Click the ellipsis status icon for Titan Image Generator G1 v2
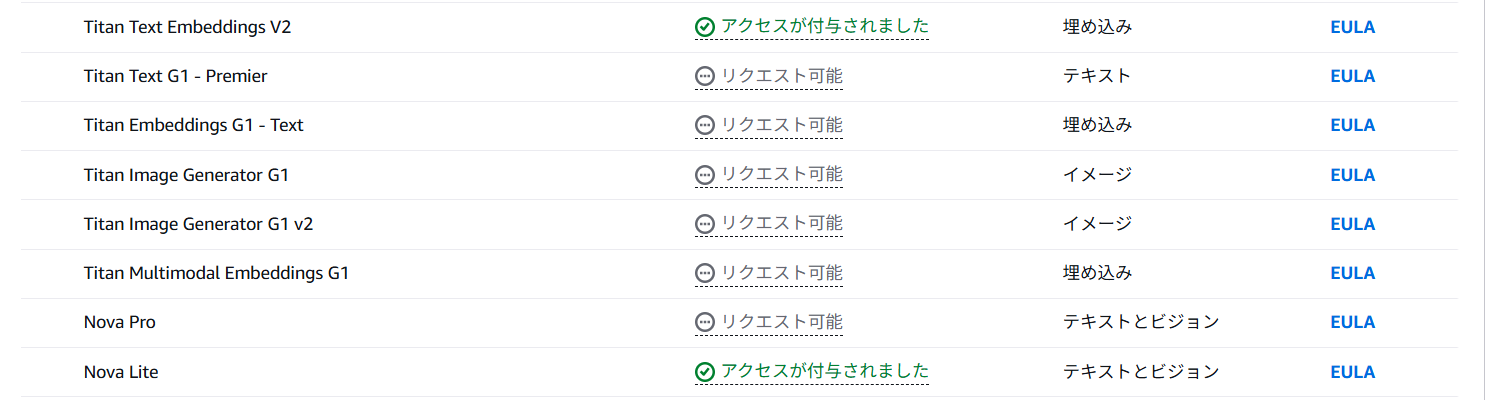The width and height of the screenshot is (1486, 400). pos(705,224)
